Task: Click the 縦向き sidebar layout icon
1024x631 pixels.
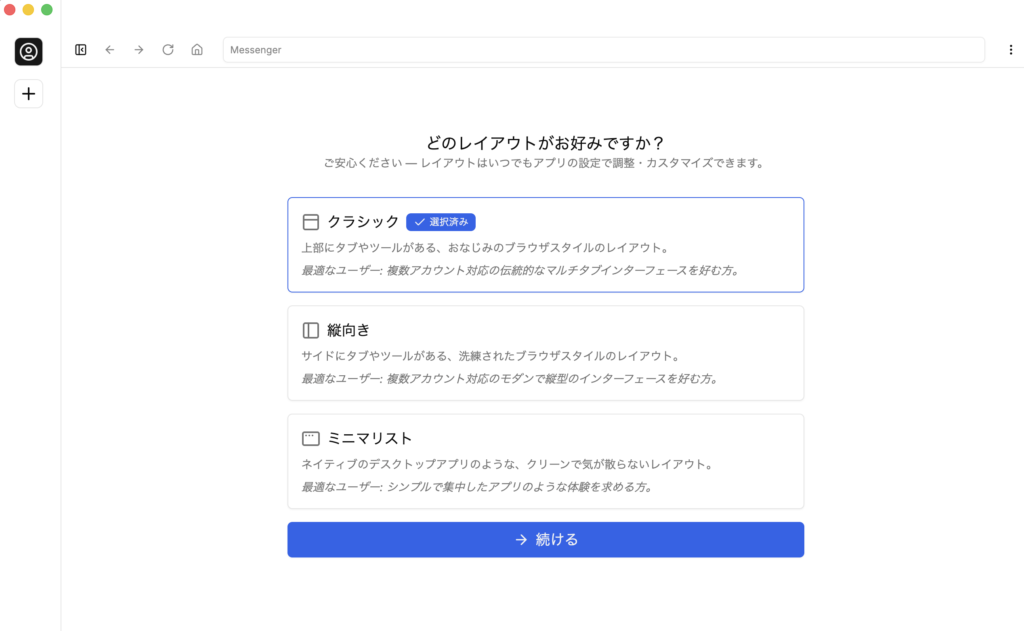Action: coord(311,330)
